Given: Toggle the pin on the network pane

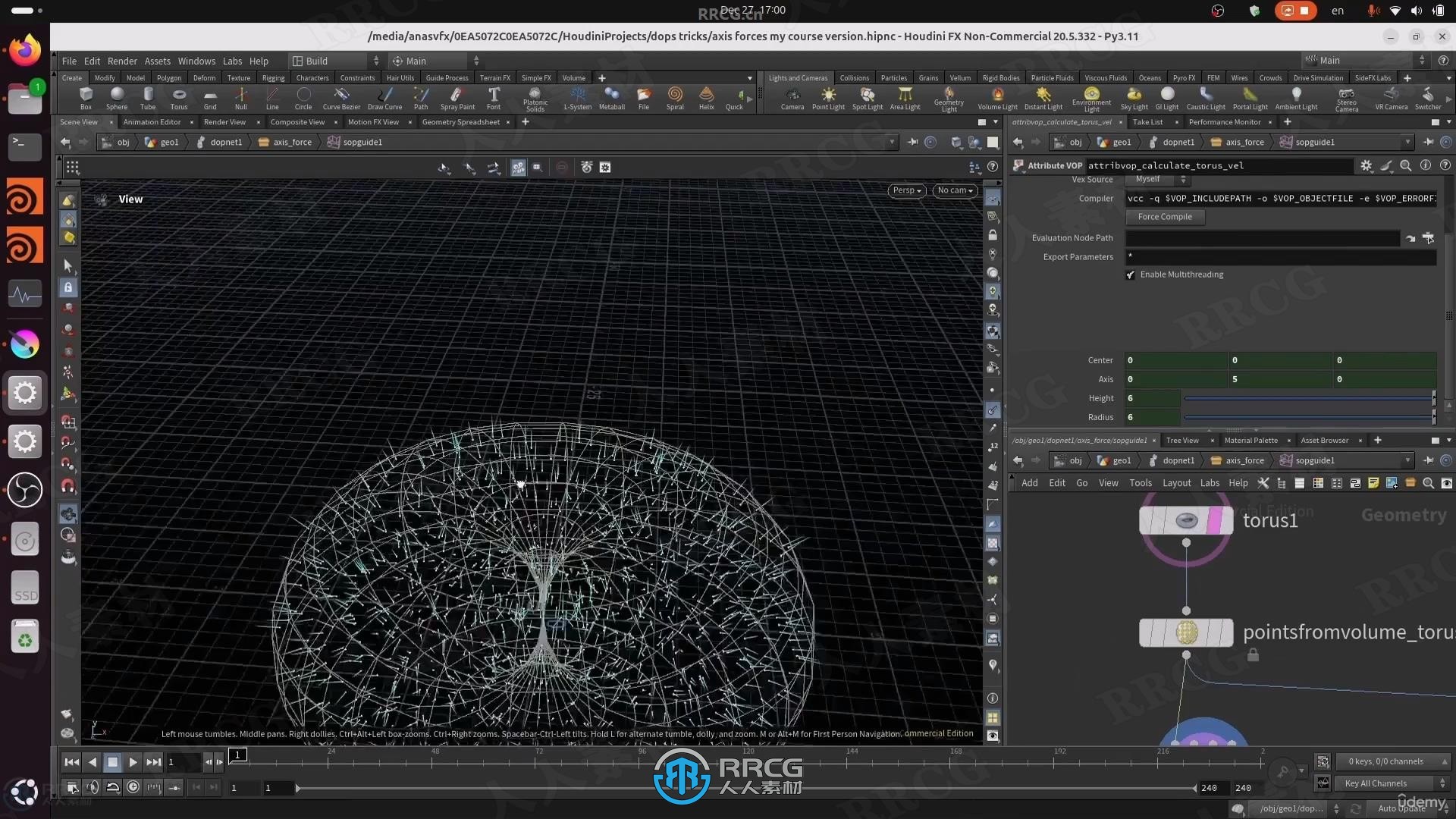Looking at the screenshot, I should 1429,460.
